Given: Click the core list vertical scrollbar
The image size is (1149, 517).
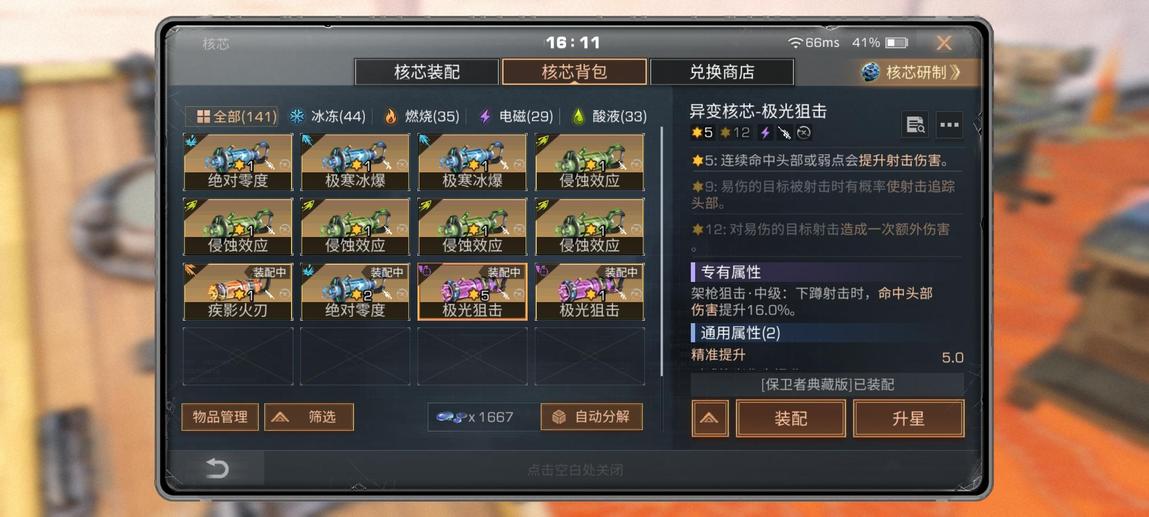Looking at the screenshot, I should pos(662,249).
